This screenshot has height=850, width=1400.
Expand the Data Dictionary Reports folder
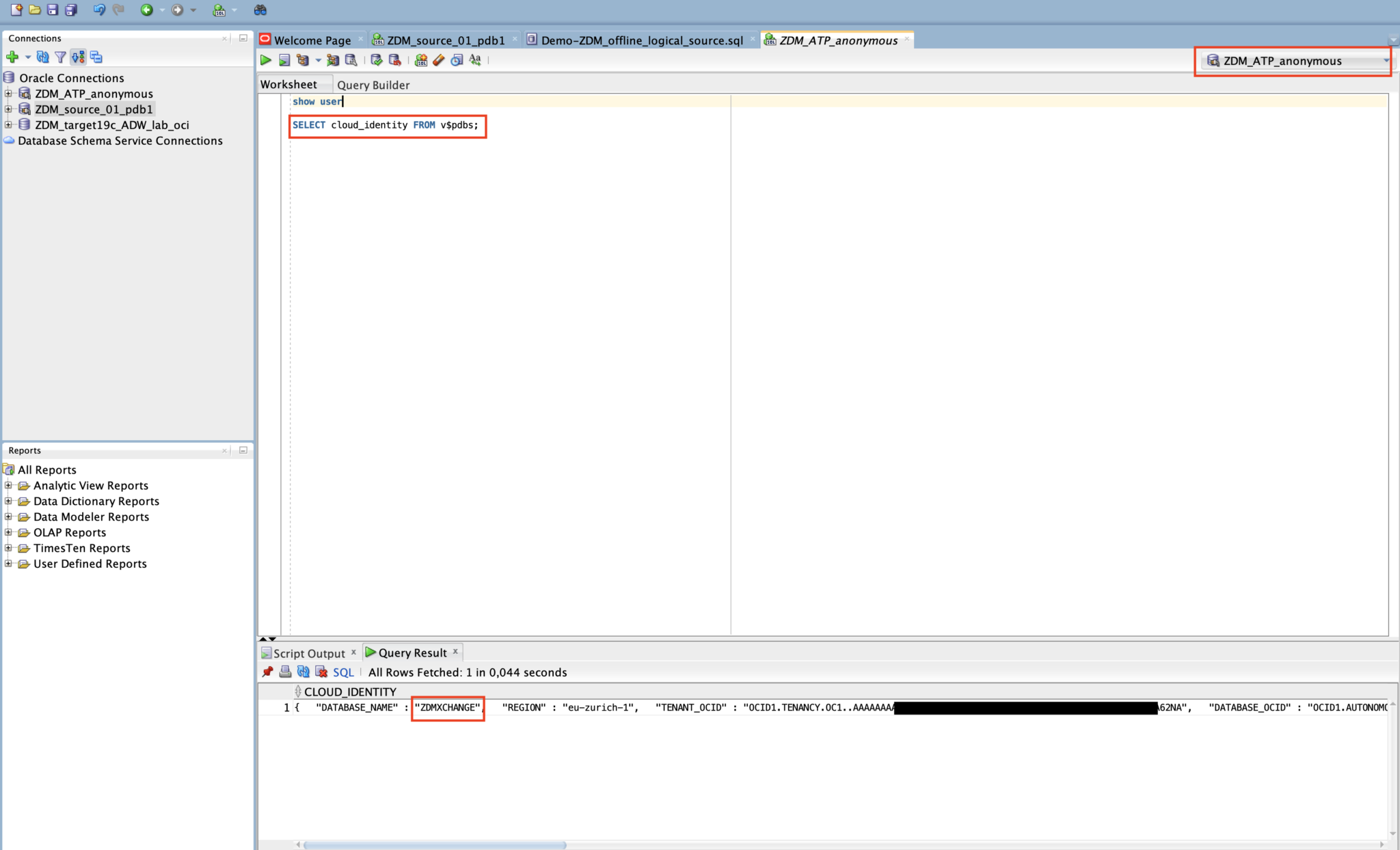(8, 502)
